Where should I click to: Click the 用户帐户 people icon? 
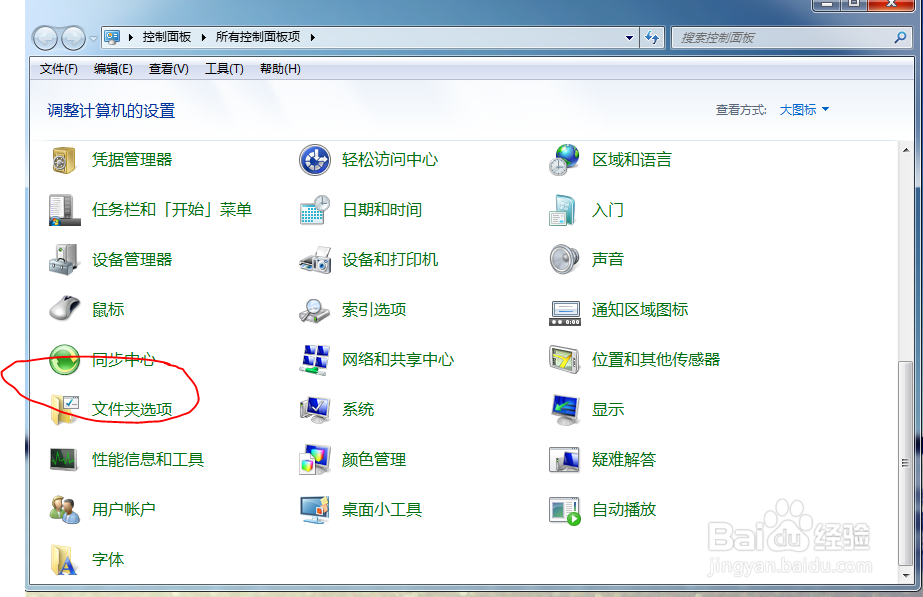click(x=65, y=509)
